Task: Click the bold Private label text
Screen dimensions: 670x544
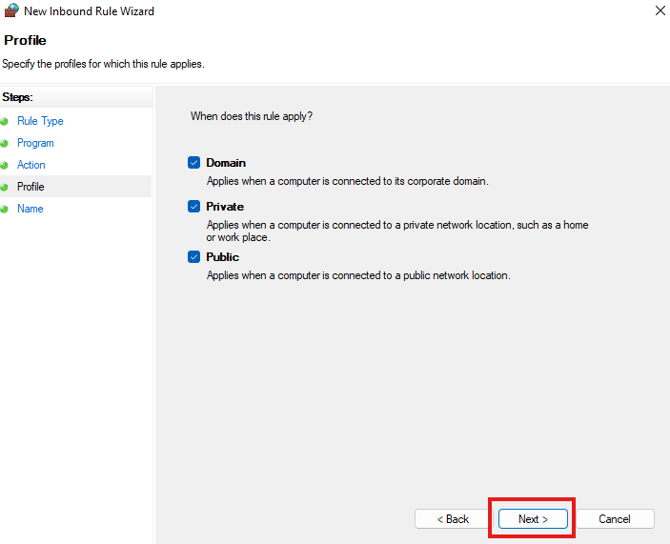Action: point(225,207)
